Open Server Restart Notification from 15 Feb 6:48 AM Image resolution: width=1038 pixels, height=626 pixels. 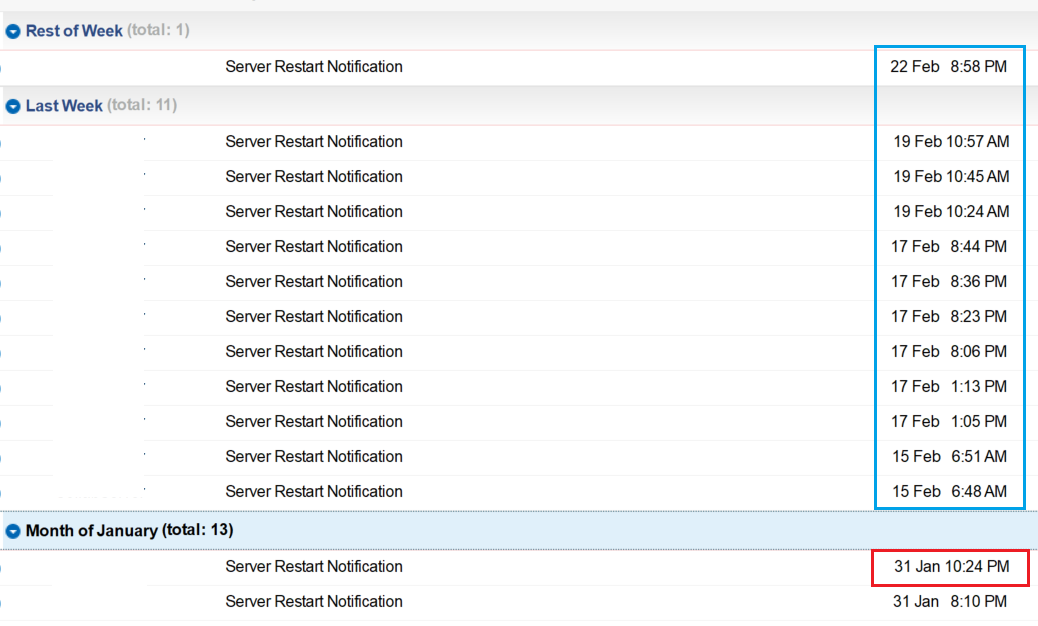click(x=314, y=492)
